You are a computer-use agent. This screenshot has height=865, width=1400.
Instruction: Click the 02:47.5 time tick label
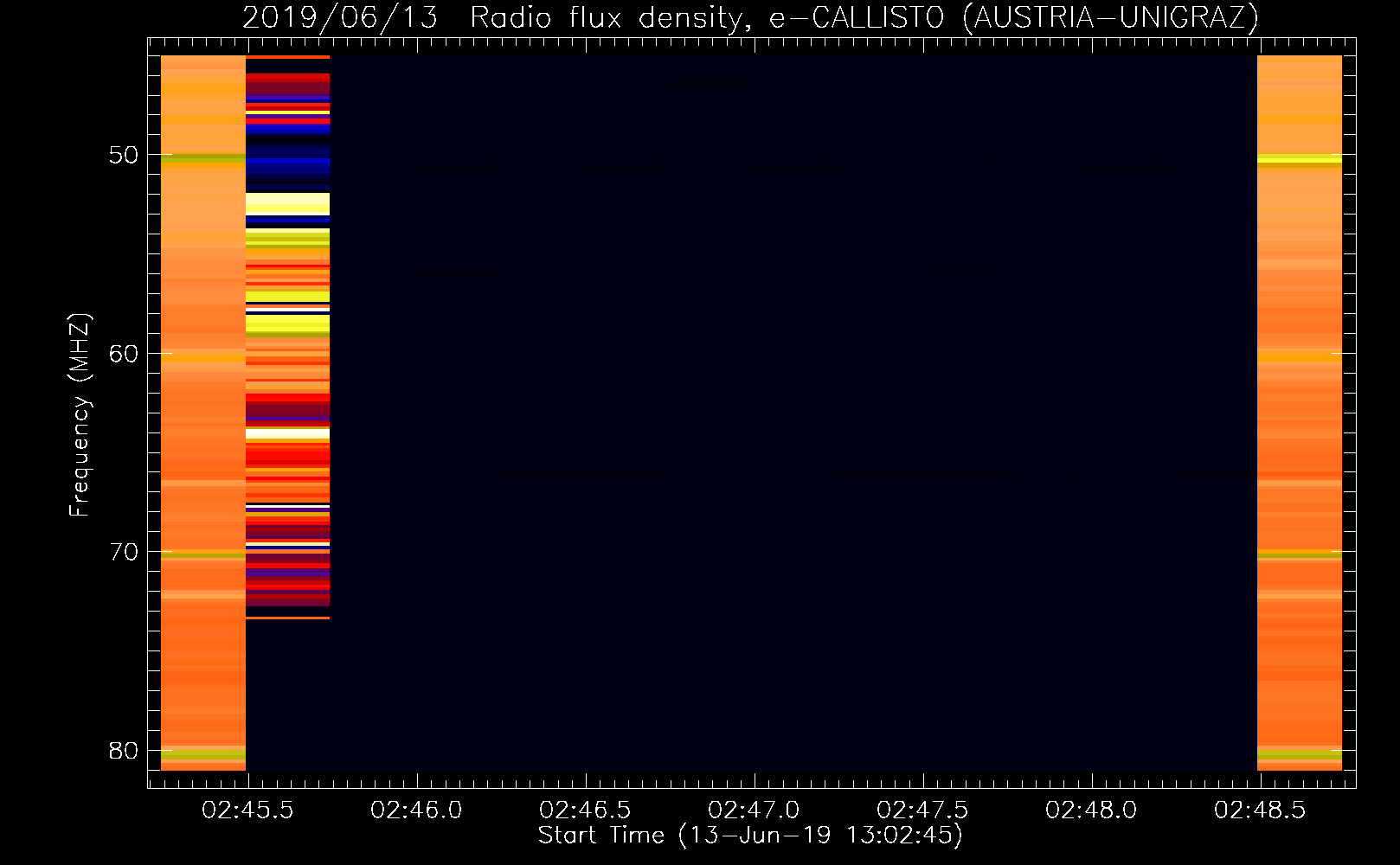pos(922,811)
